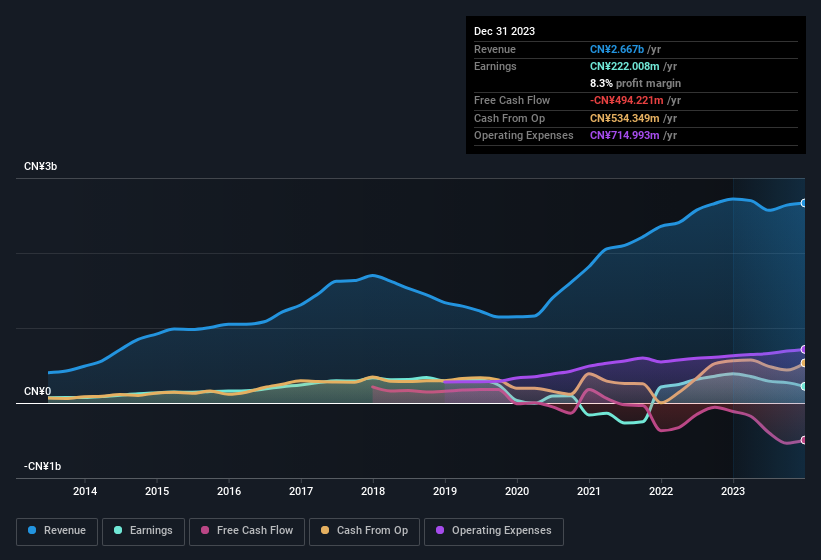This screenshot has height=560, width=821.
Task: Toggle the Cash From Op legend button
Action: [x=364, y=532]
